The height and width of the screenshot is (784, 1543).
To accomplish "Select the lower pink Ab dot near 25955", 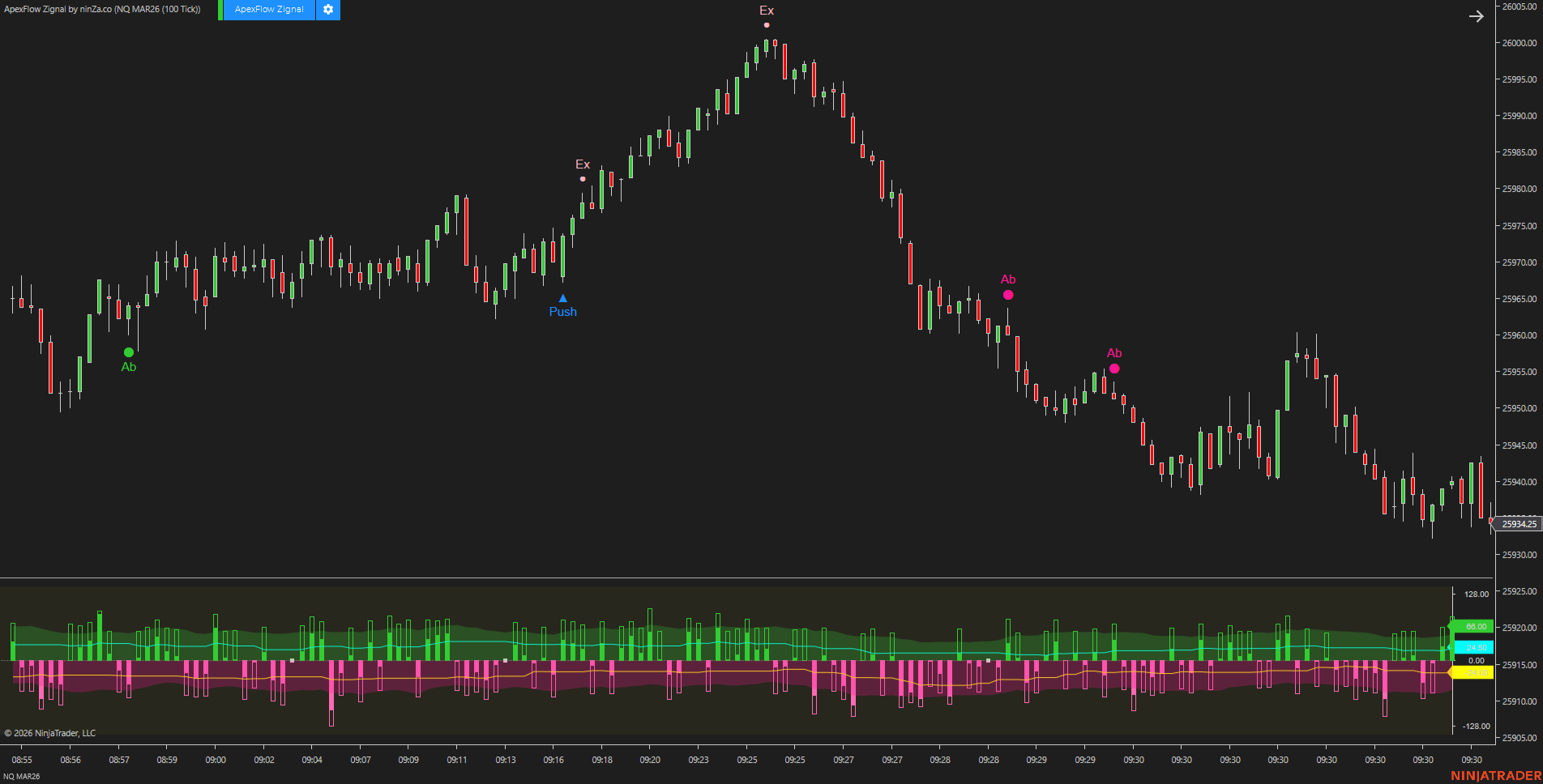I will pos(1114,369).
